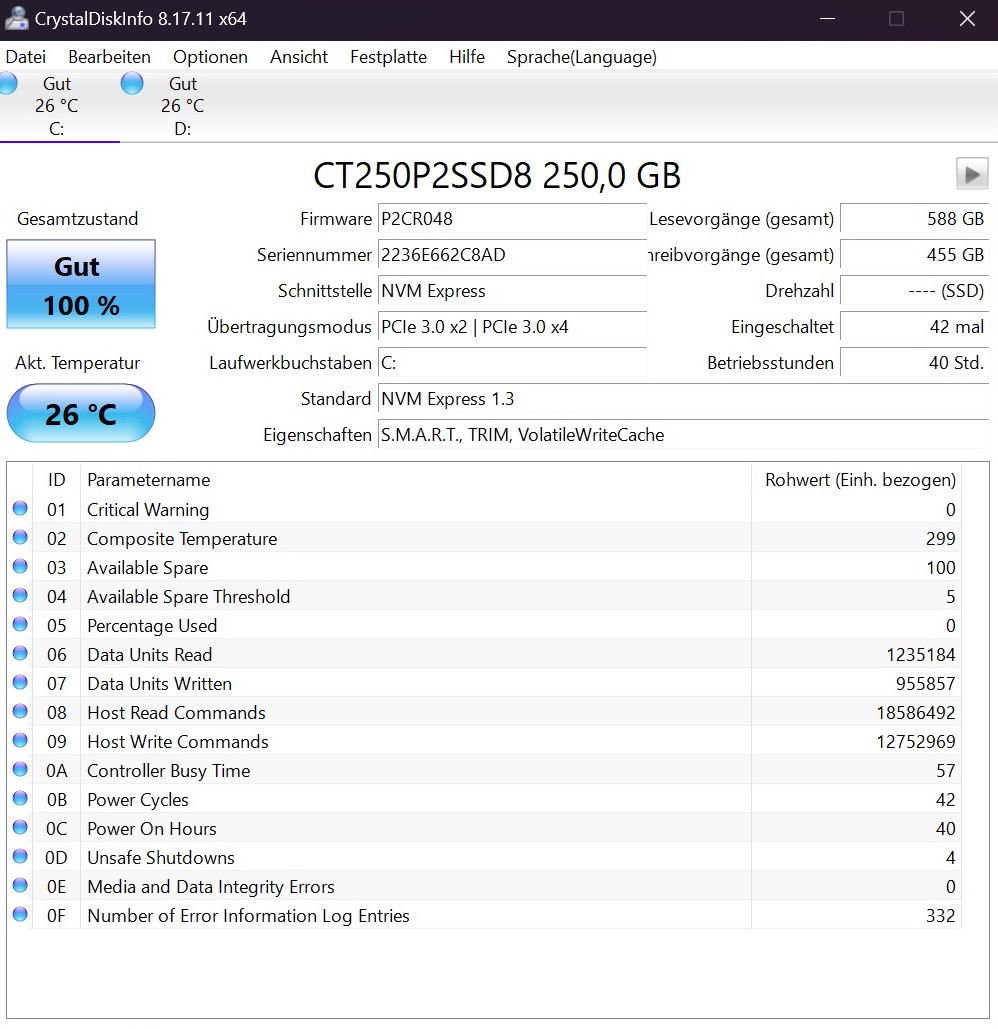Image resolution: width=998 pixels, height=1029 pixels.
Task: Click raw value 332
Action: click(x=940, y=915)
